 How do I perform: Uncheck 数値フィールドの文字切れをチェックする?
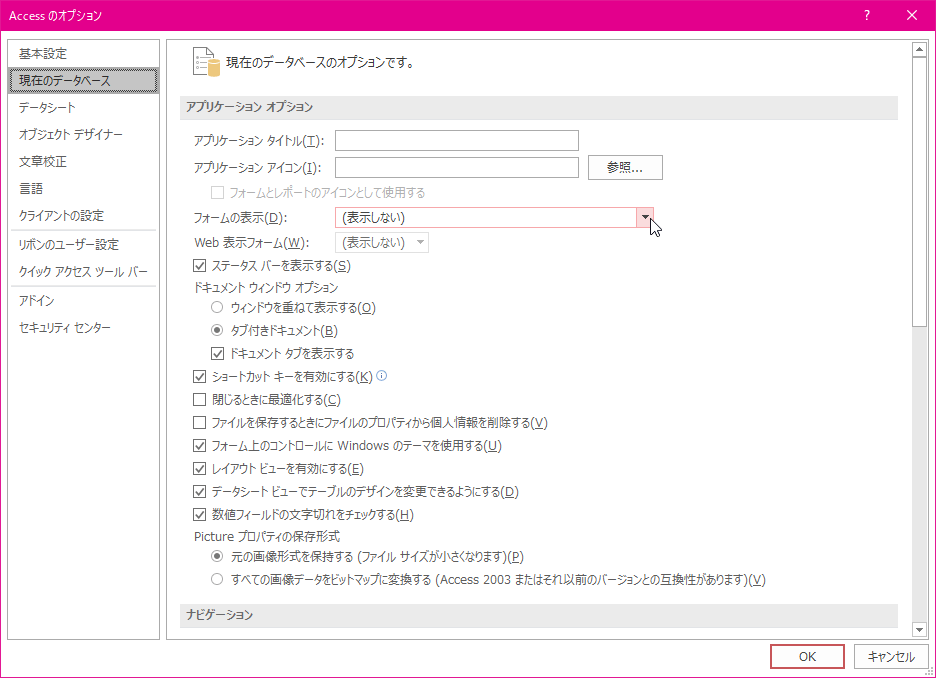pos(199,514)
